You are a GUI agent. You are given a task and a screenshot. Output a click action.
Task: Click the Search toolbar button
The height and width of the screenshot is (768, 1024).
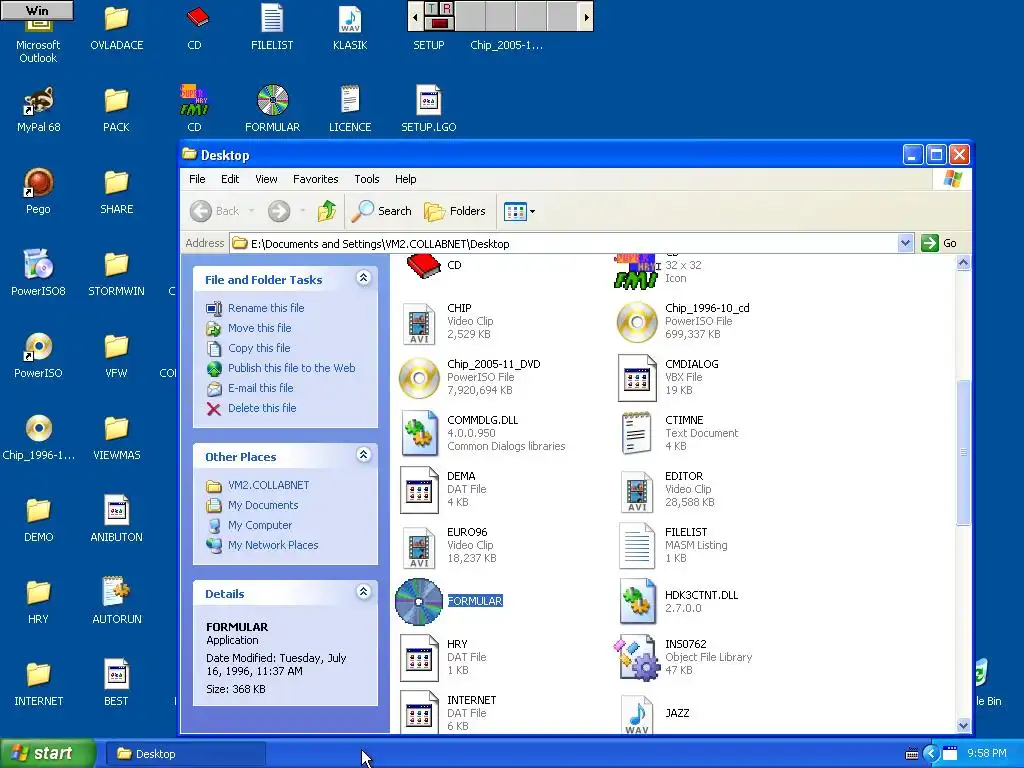click(382, 211)
